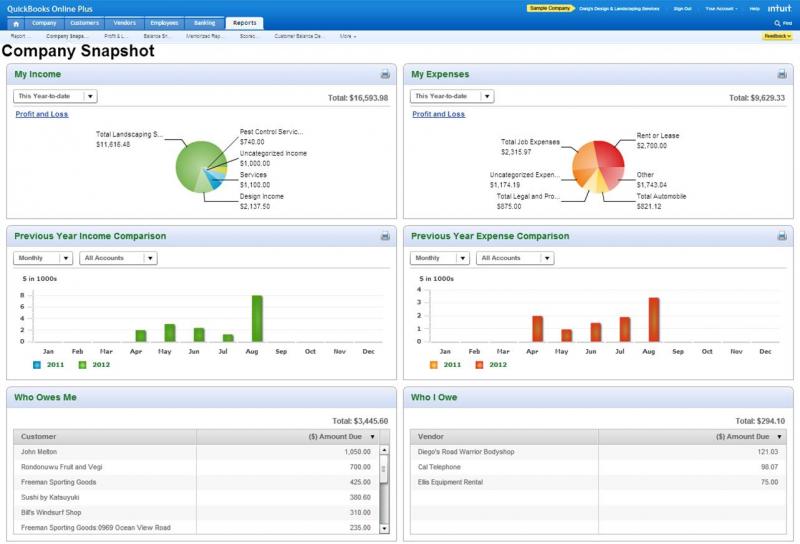The width and height of the screenshot is (800, 544).
Task: Click the April 2012 expense bar
Action: 538,329
